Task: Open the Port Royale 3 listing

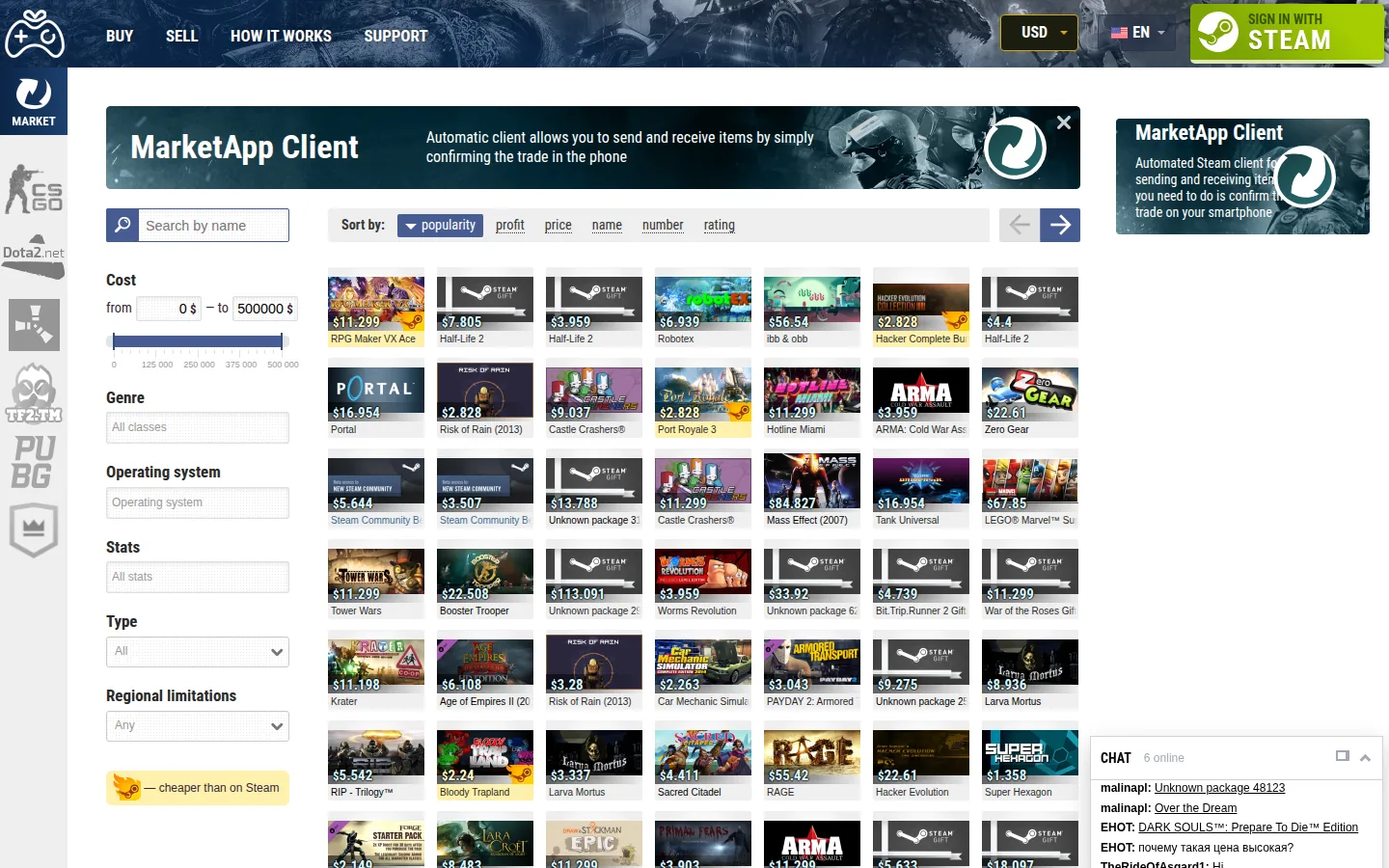Action: (703, 398)
